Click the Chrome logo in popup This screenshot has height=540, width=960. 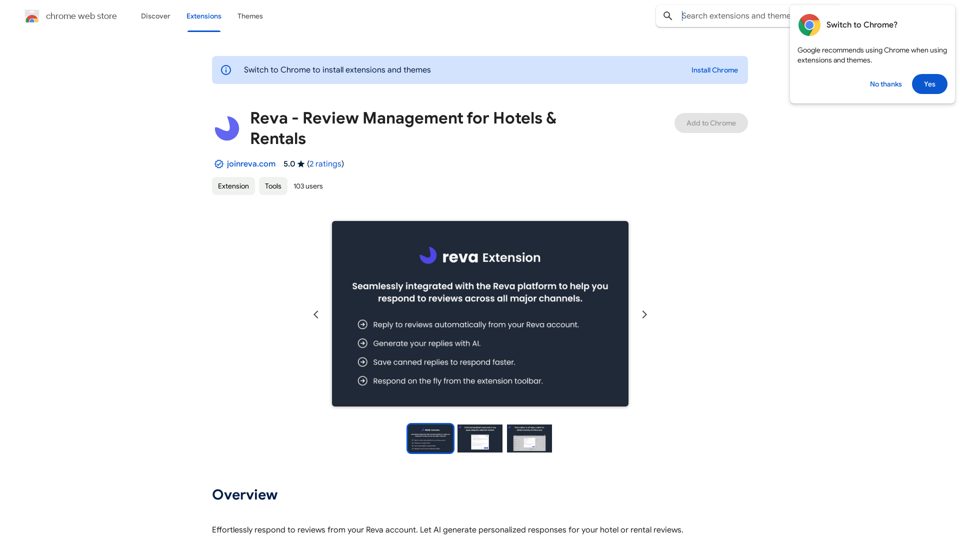809,25
